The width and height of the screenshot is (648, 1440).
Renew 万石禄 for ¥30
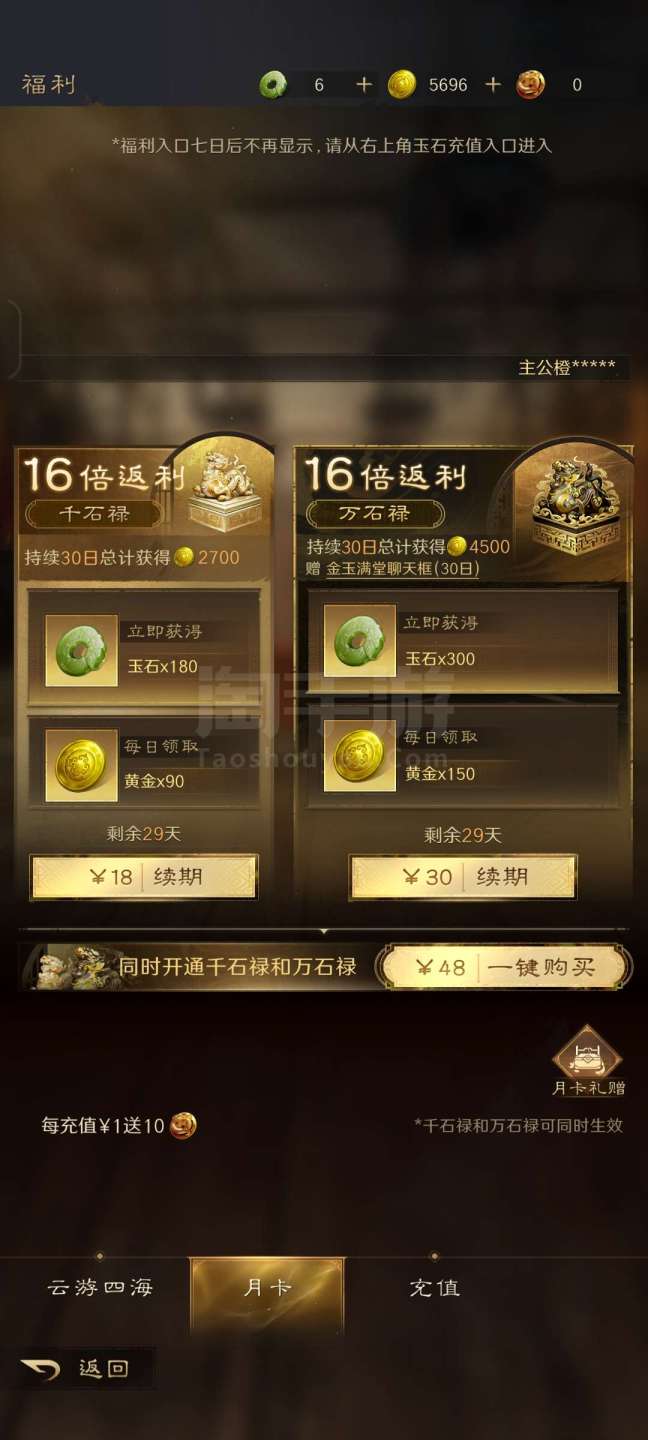click(x=463, y=877)
